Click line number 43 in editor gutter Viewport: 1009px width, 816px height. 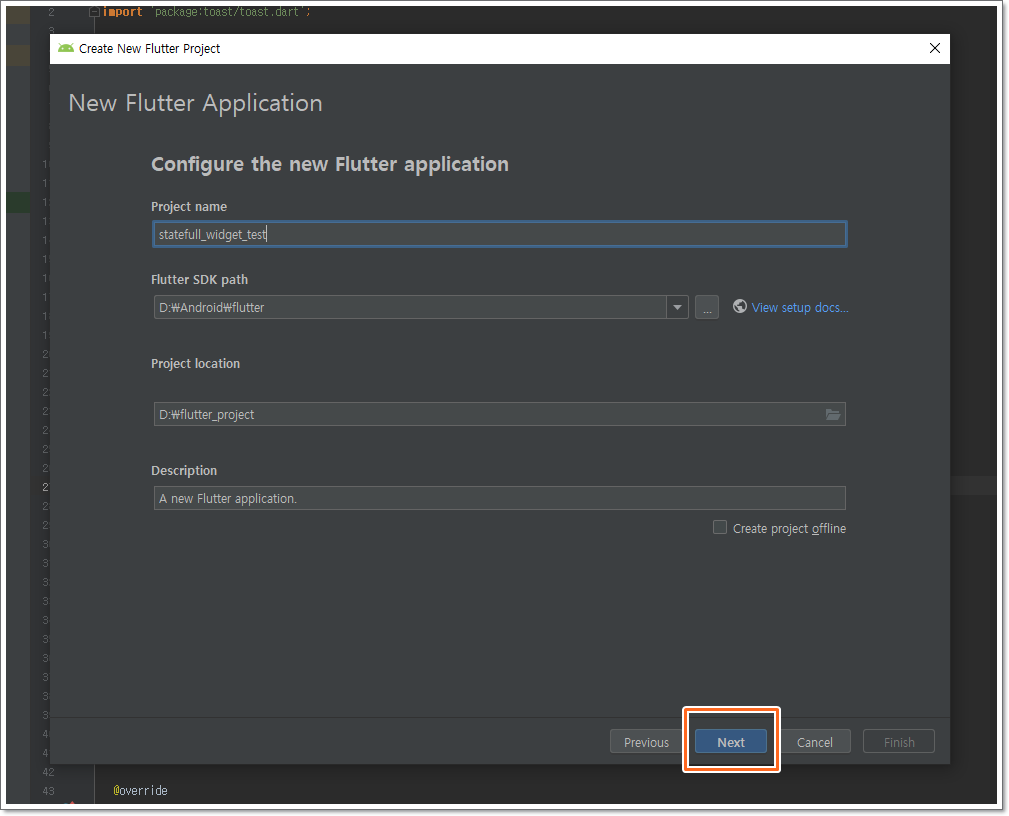click(x=48, y=791)
